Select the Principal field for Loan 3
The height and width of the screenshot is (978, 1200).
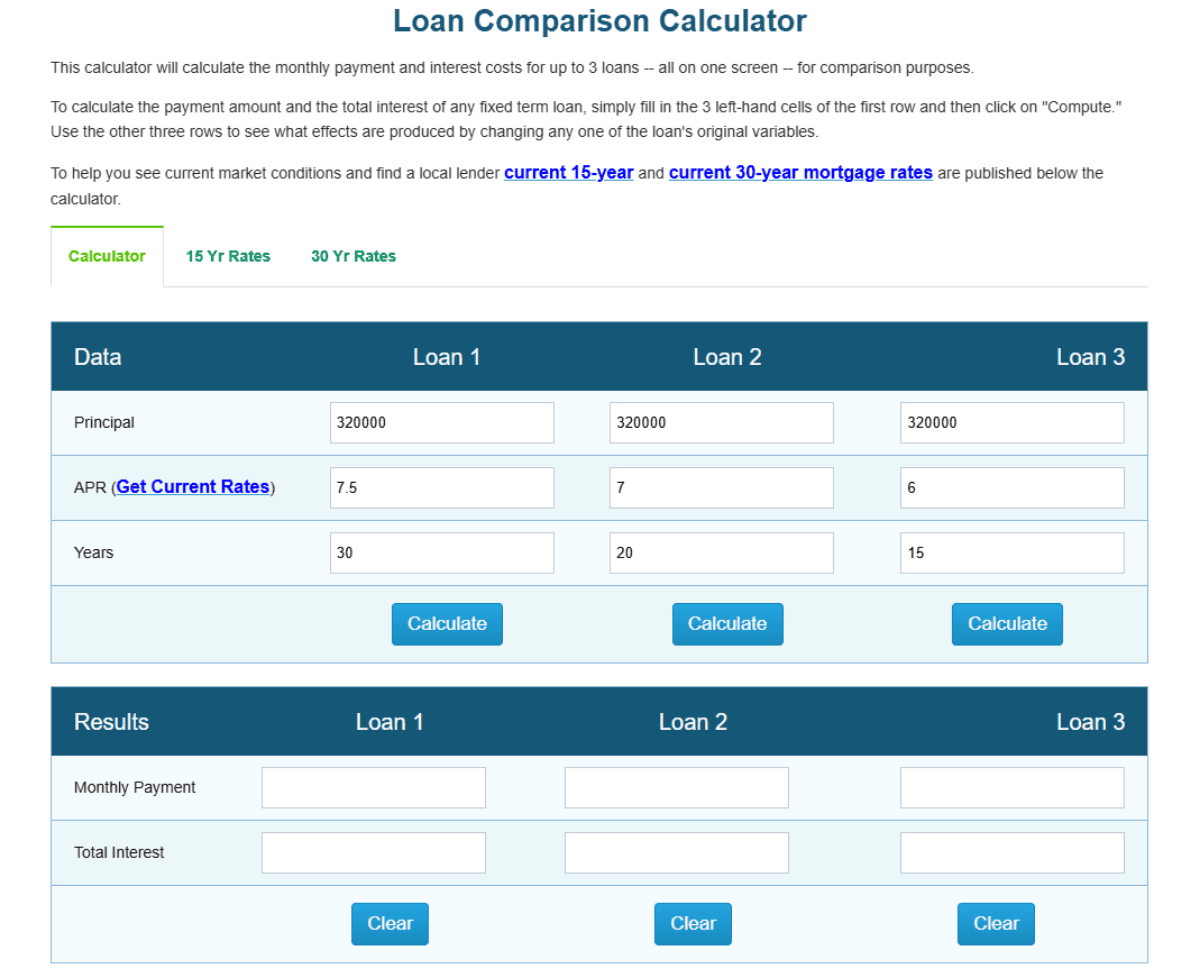1012,422
